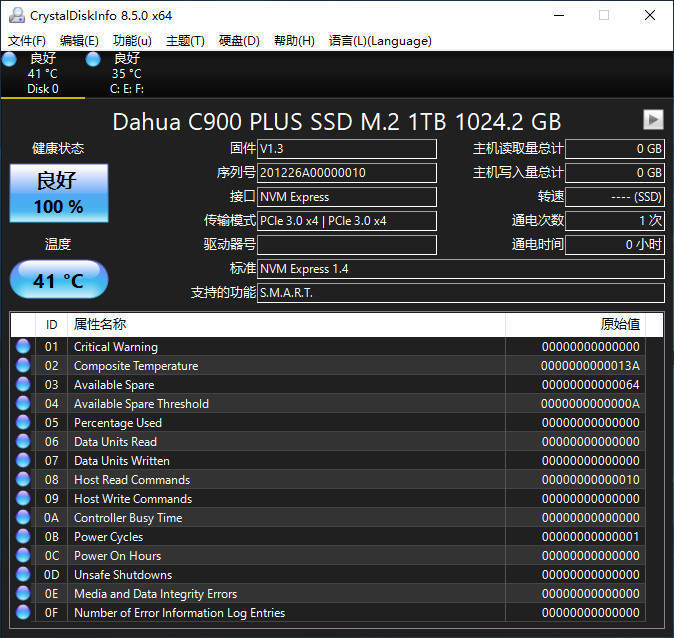674x638 pixels.
Task: Click the transfer mode field PCIe 3.0 x4
Action: (346, 221)
